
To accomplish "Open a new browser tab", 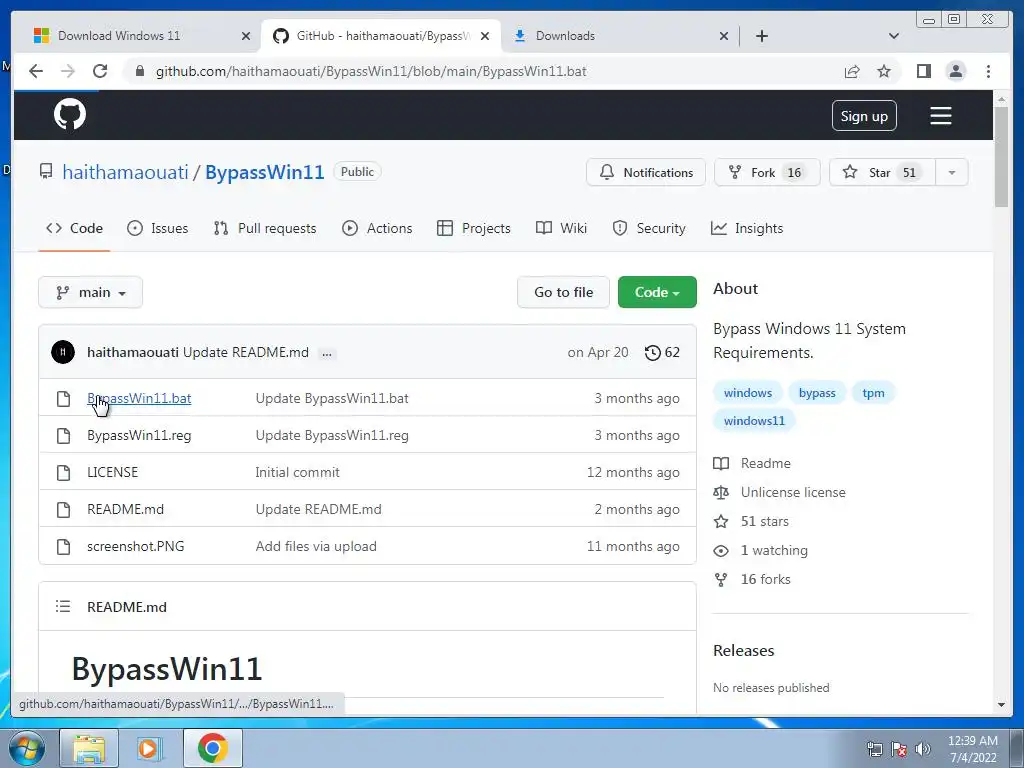I will pyautogui.click(x=761, y=36).
